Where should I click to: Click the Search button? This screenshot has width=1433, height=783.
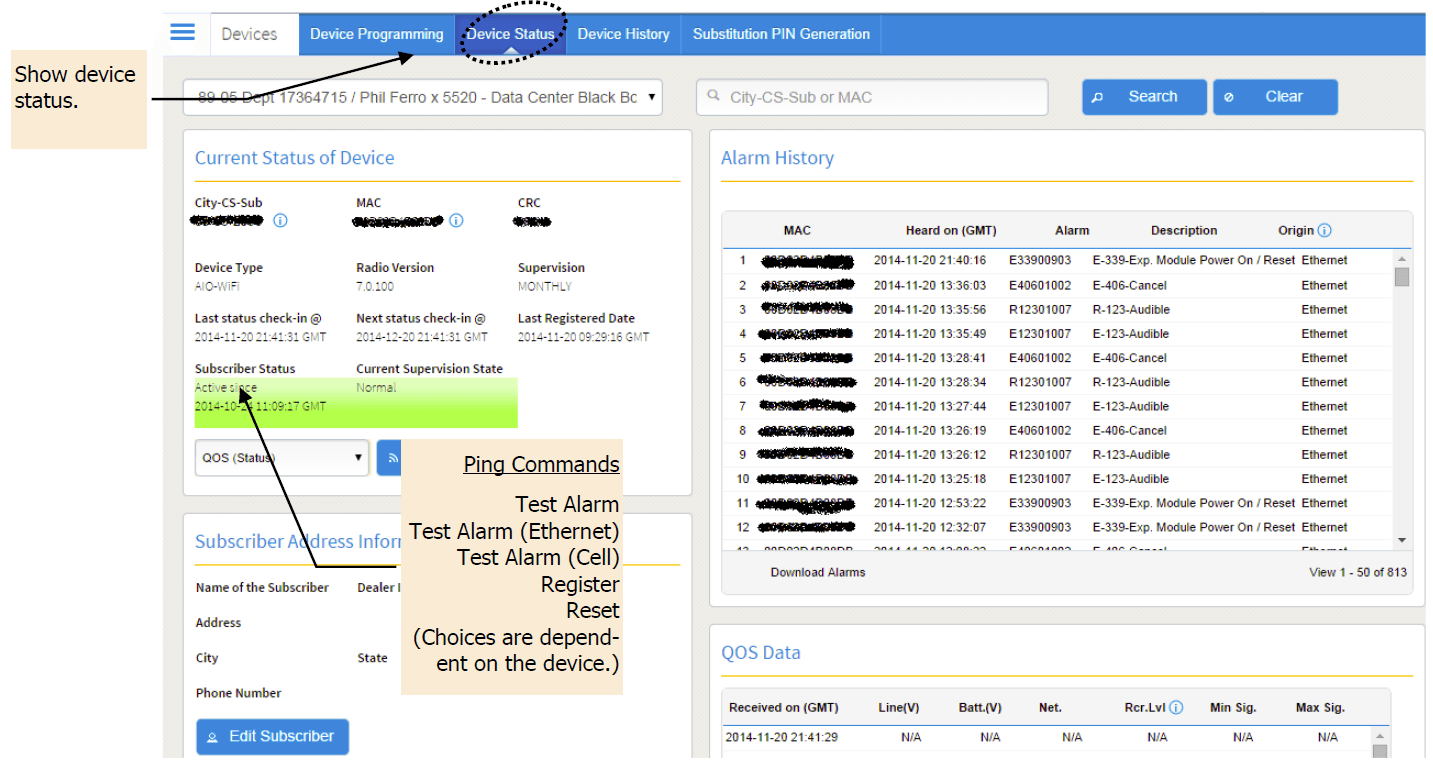click(x=1143, y=97)
